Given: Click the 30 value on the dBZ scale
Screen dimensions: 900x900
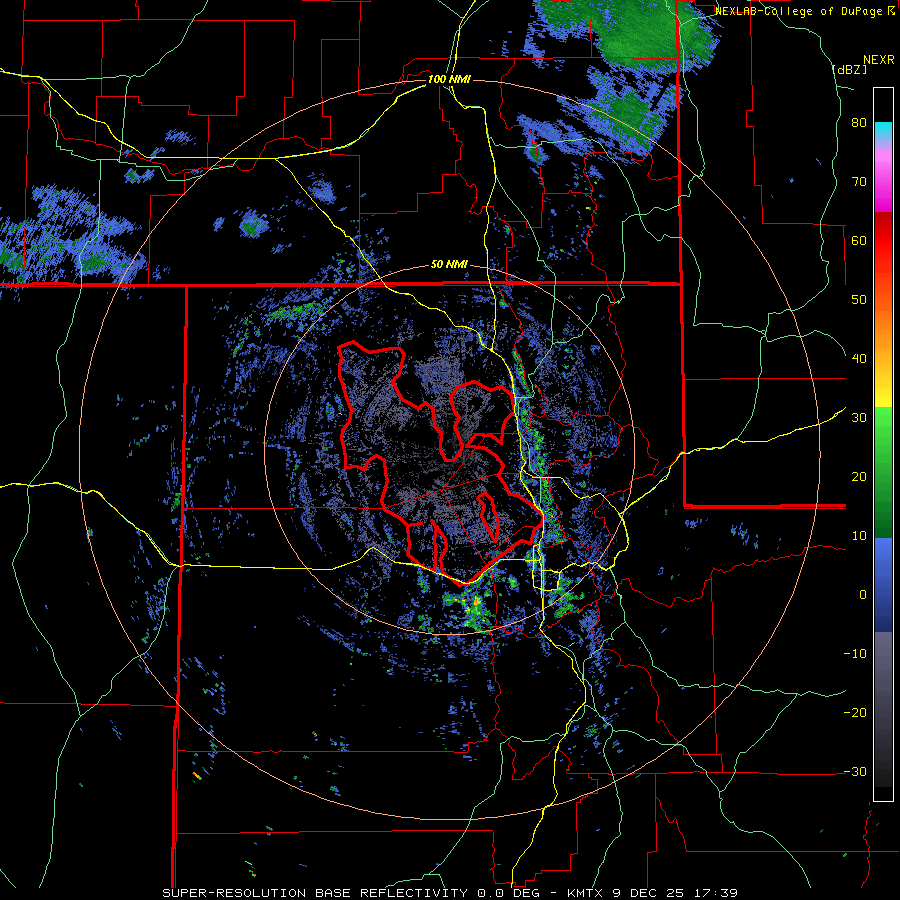Looking at the screenshot, I should (859, 417).
